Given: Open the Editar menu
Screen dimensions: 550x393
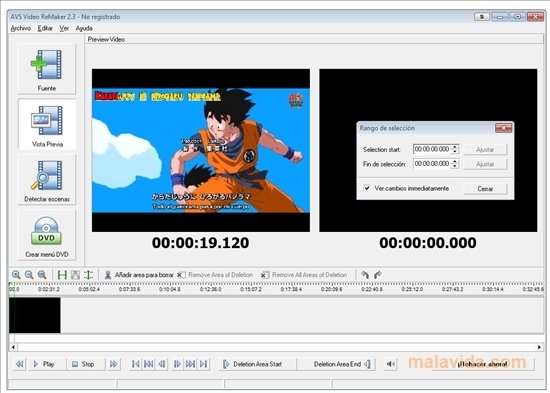Looking at the screenshot, I should coord(45,28).
